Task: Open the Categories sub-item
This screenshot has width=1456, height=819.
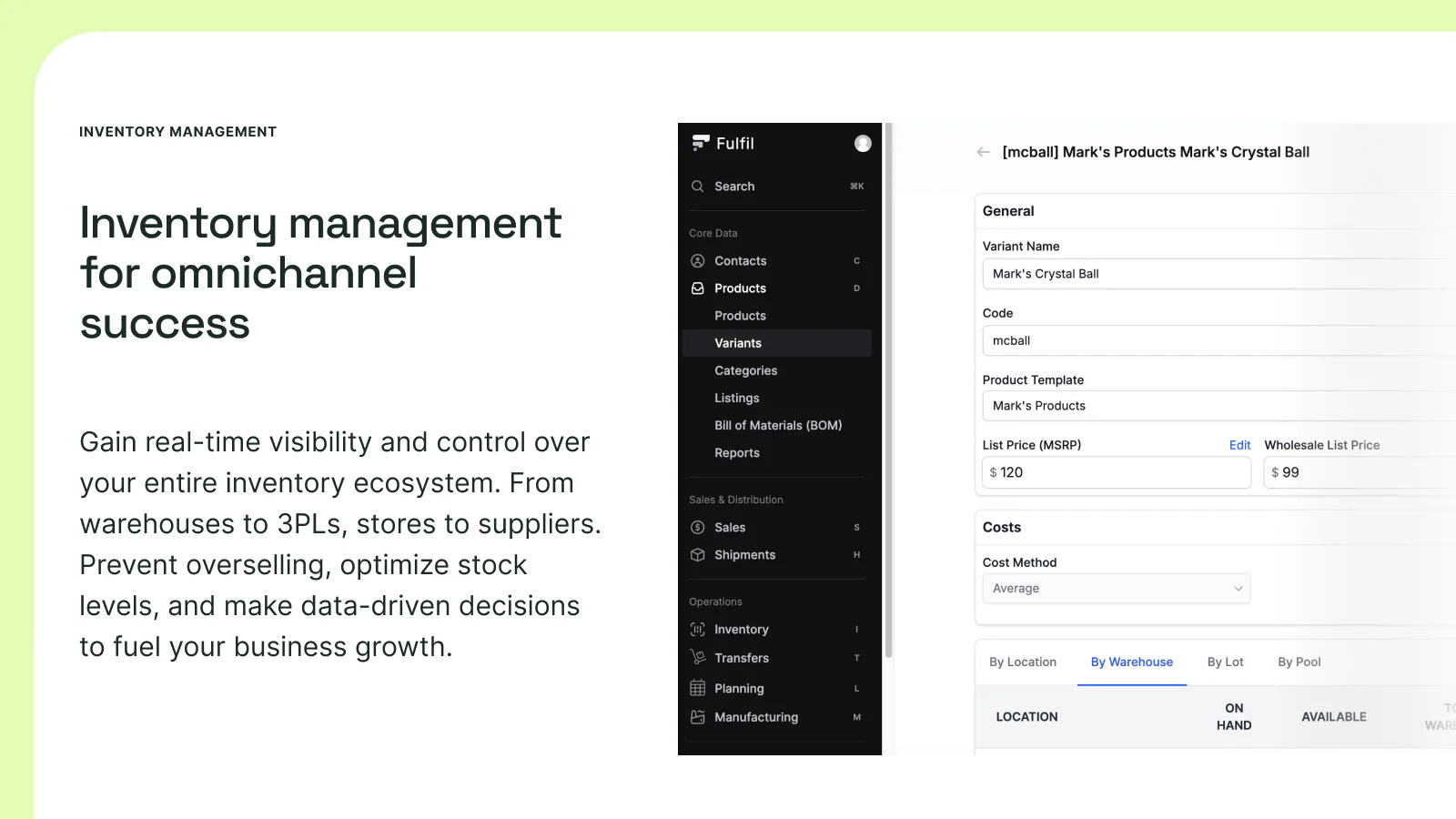Action: point(745,370)
